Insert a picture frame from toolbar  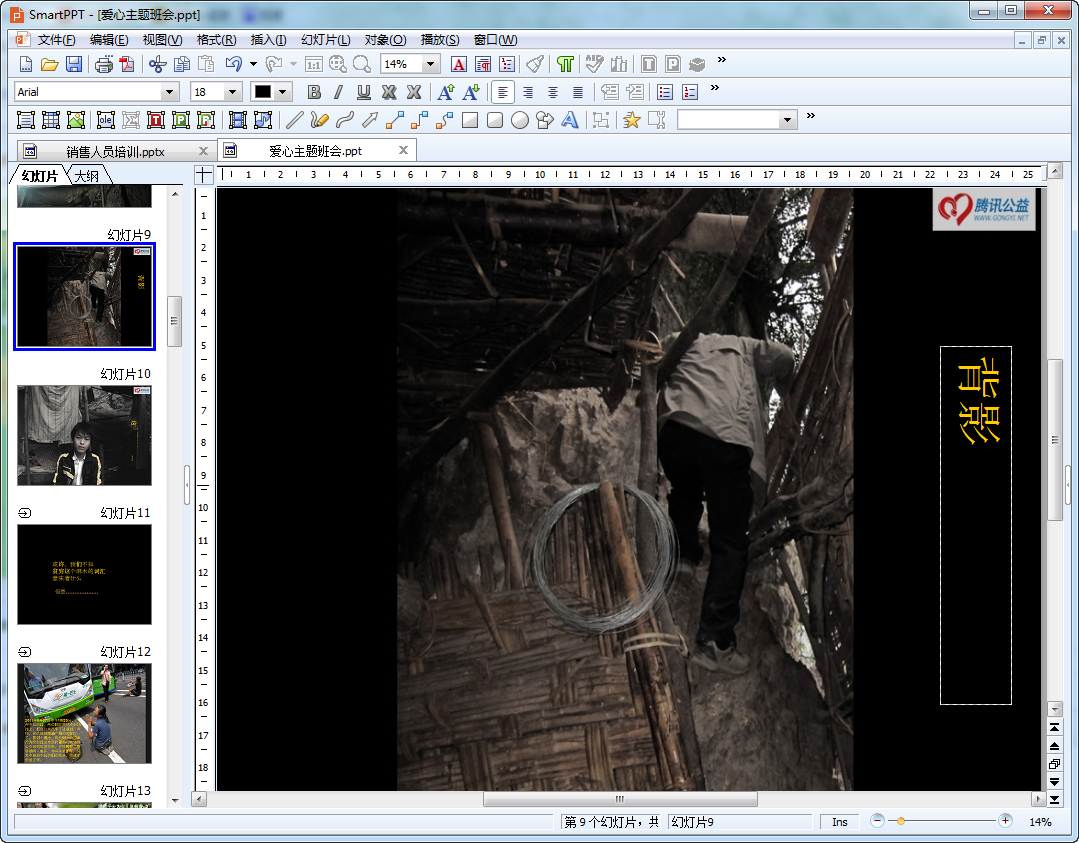pos(76,120)
